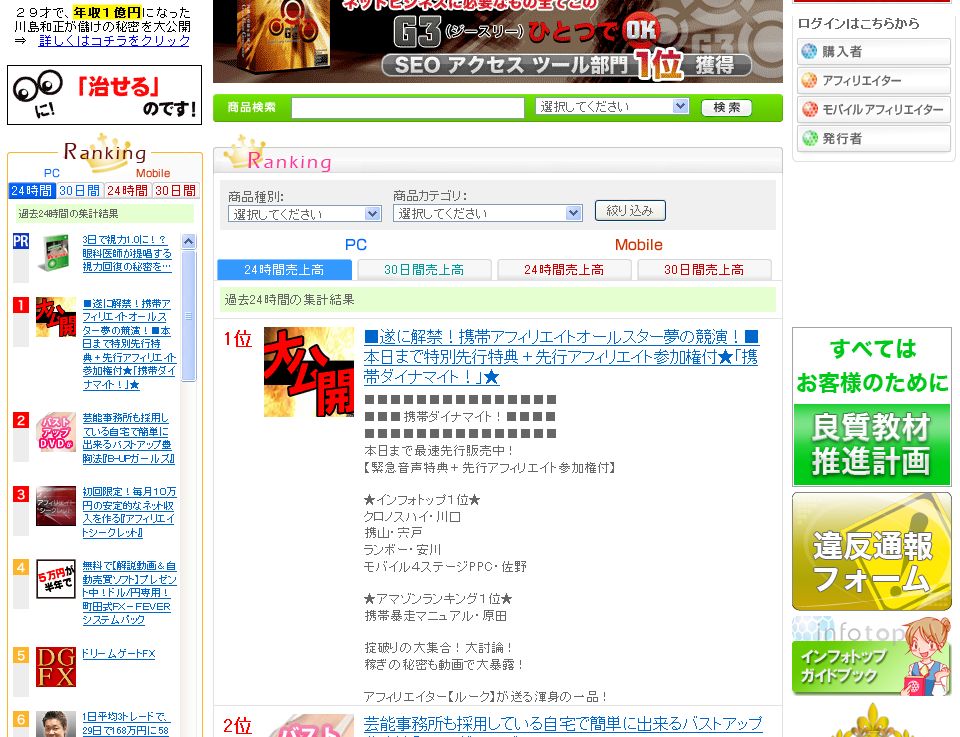The width and height of the screenshot is (960, 737).
Task: Open the sidebar 大公開 thumbnail for rank 1
Action: (56, 317)
